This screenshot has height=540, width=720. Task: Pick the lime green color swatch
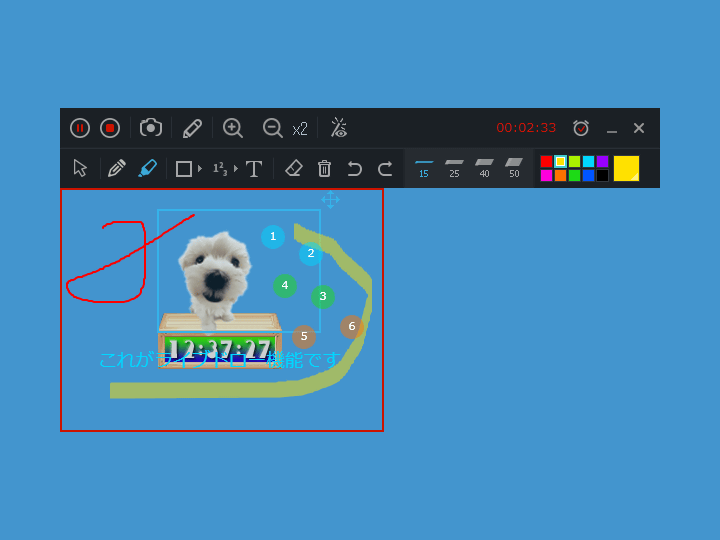coord(574,162)
